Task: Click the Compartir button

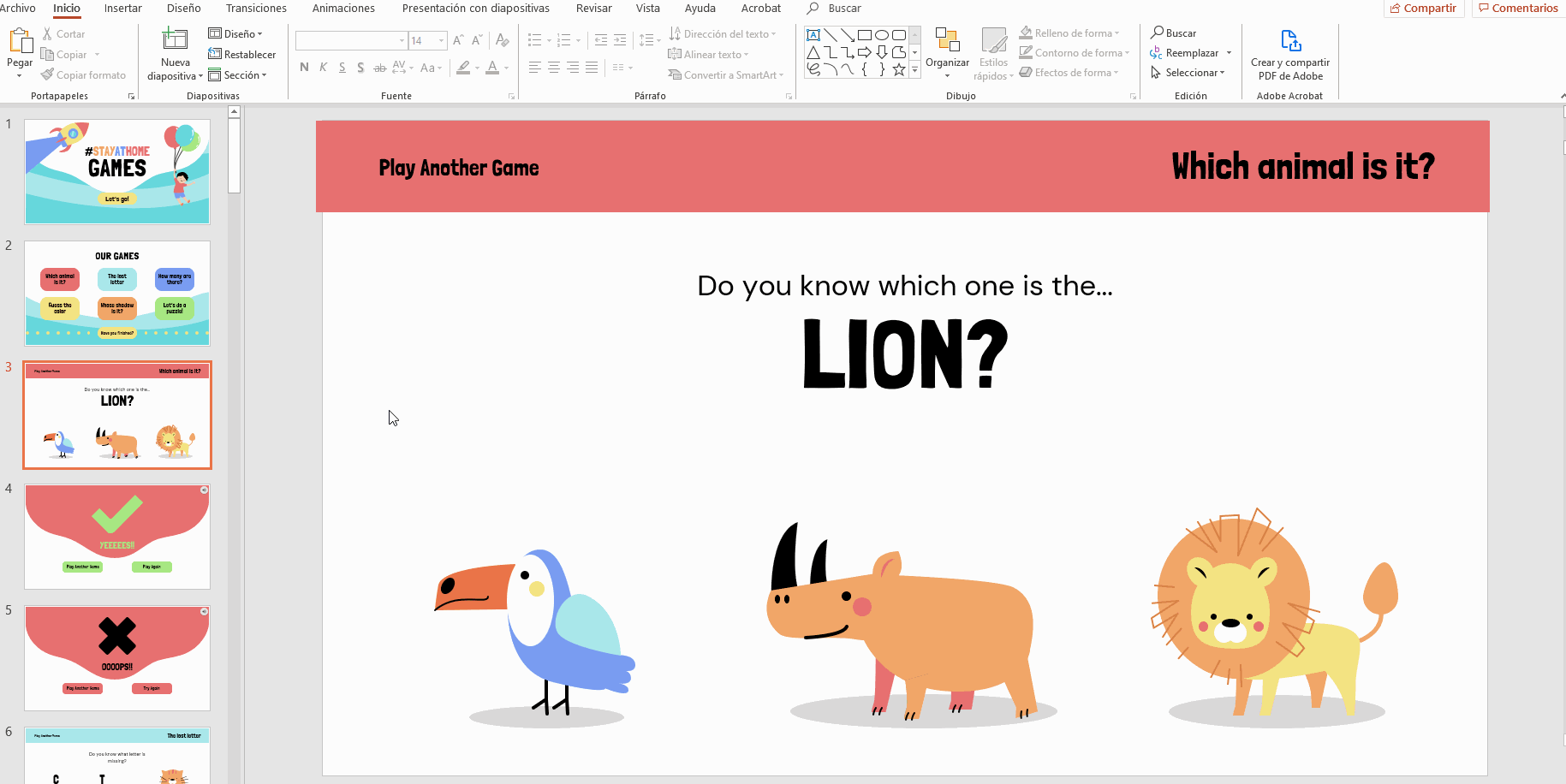Action: coord(1423,8)
